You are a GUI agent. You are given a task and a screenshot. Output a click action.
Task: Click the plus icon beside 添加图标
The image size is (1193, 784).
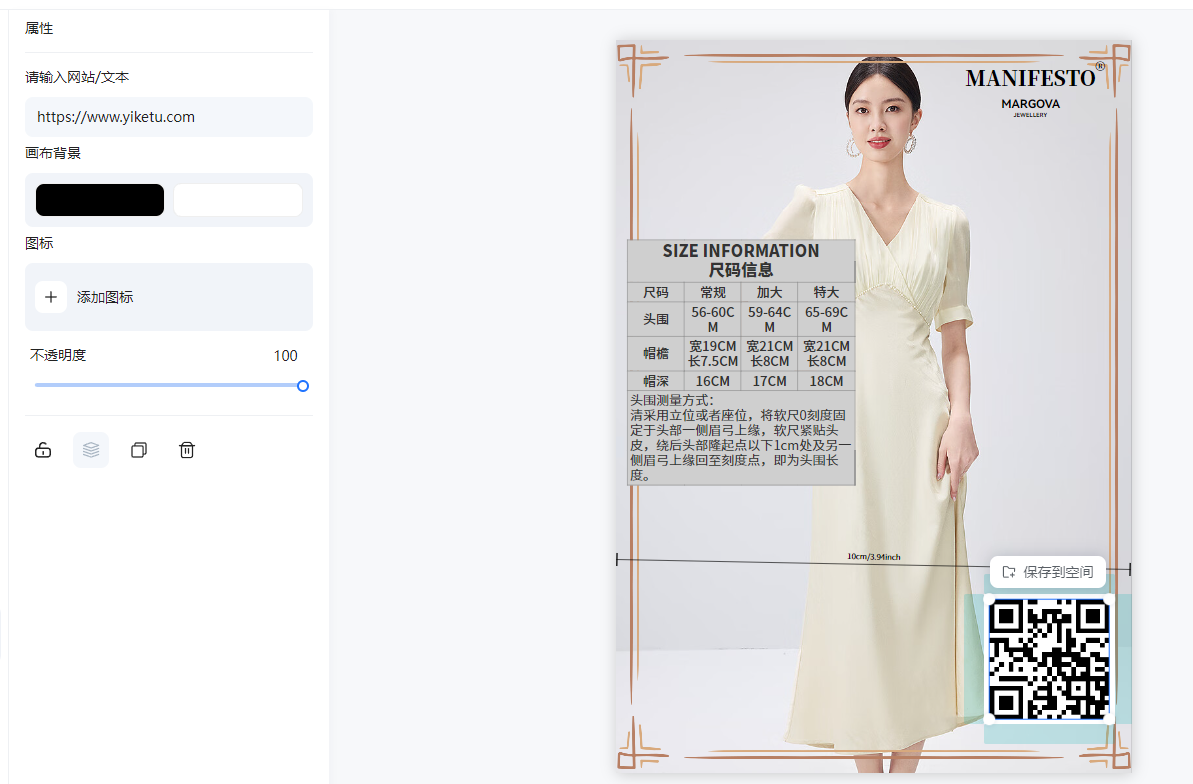point(51,297)
